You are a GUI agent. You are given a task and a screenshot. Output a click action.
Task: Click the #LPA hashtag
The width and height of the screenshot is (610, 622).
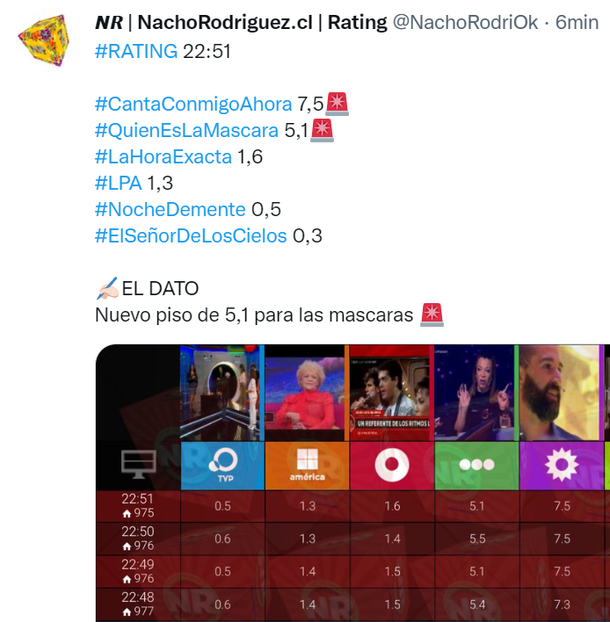118,183
